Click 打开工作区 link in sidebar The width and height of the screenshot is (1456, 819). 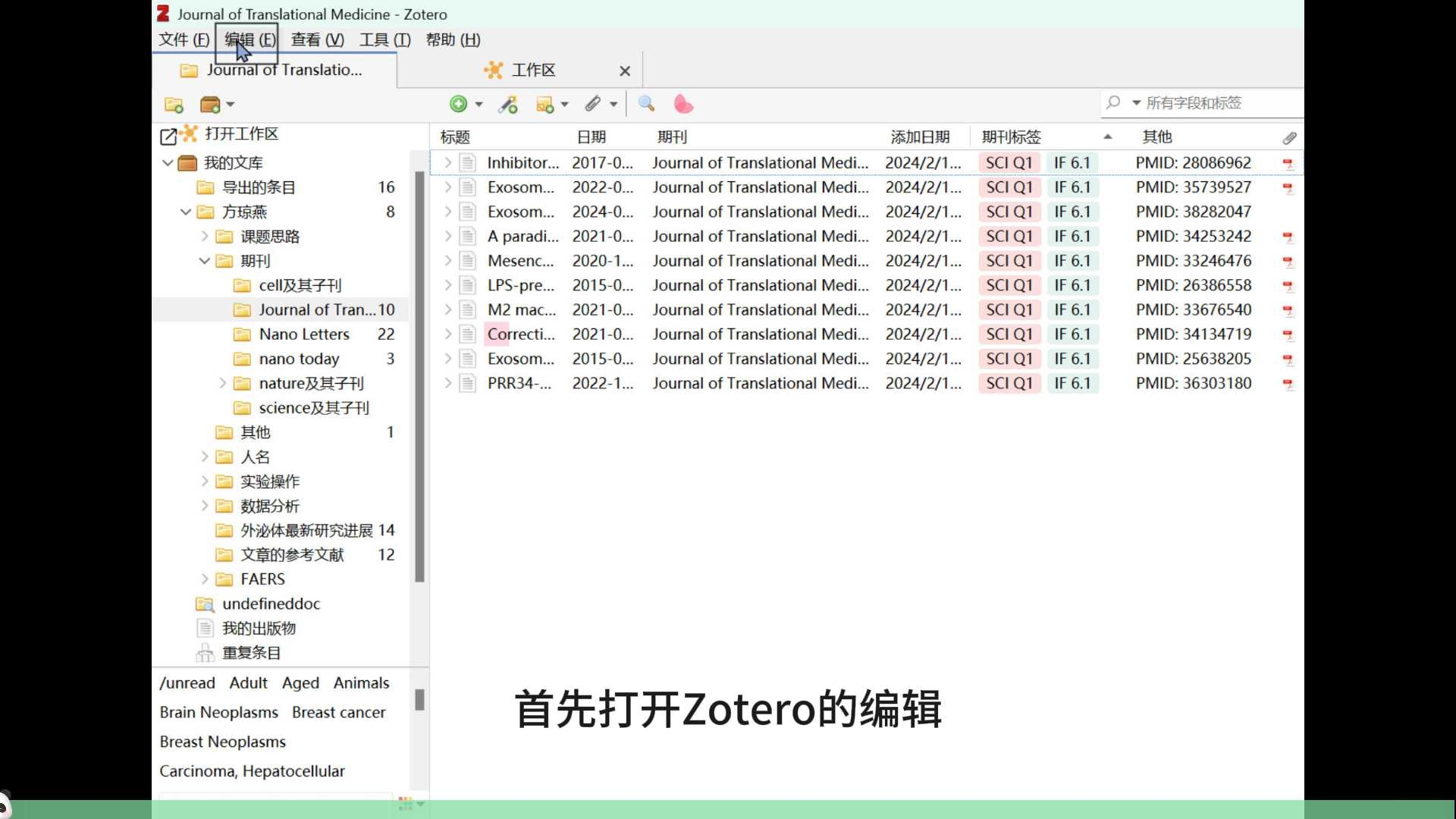point(241,134)
